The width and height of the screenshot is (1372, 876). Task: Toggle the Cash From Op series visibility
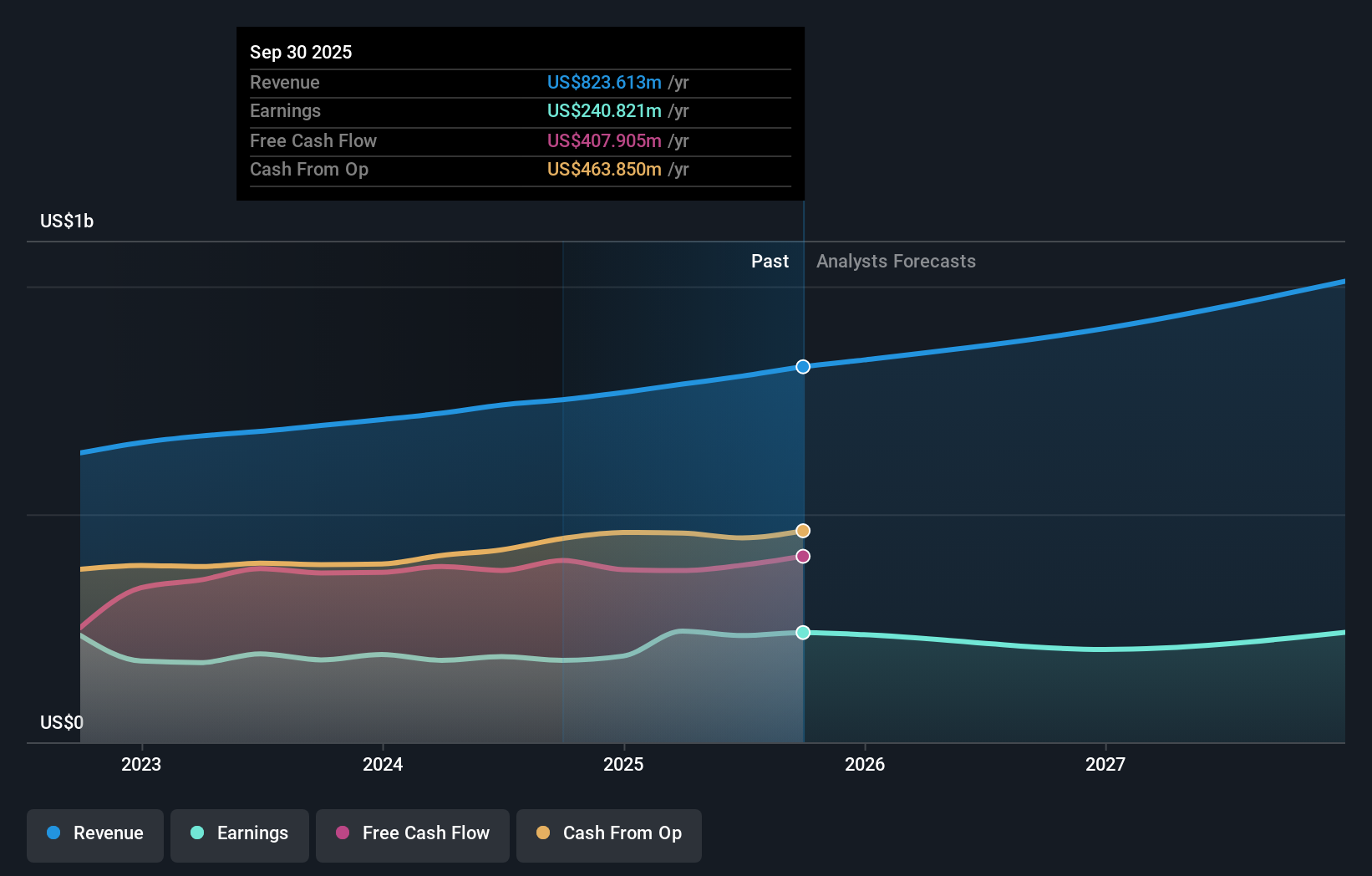[x=609, y=835]
